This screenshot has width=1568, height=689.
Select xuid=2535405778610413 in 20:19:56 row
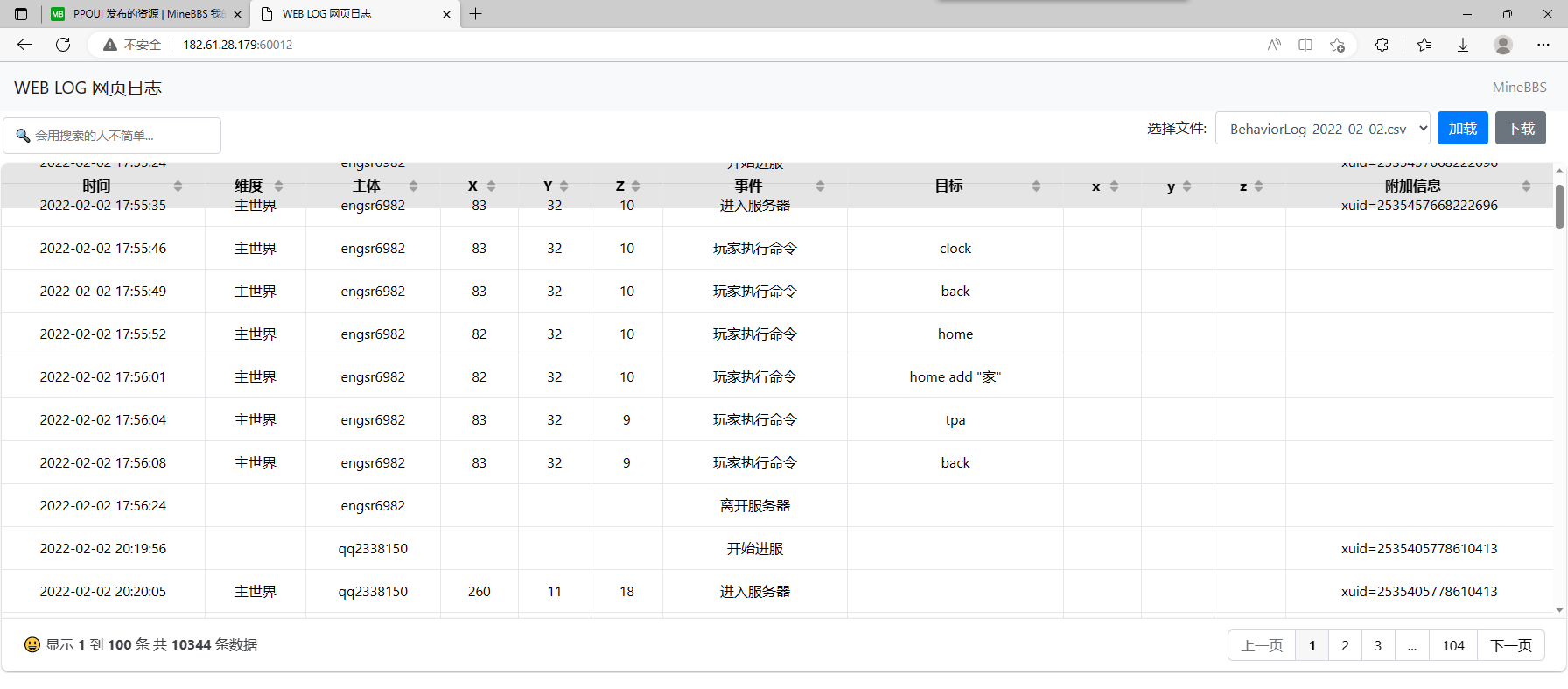click(x=1419, y=549)
